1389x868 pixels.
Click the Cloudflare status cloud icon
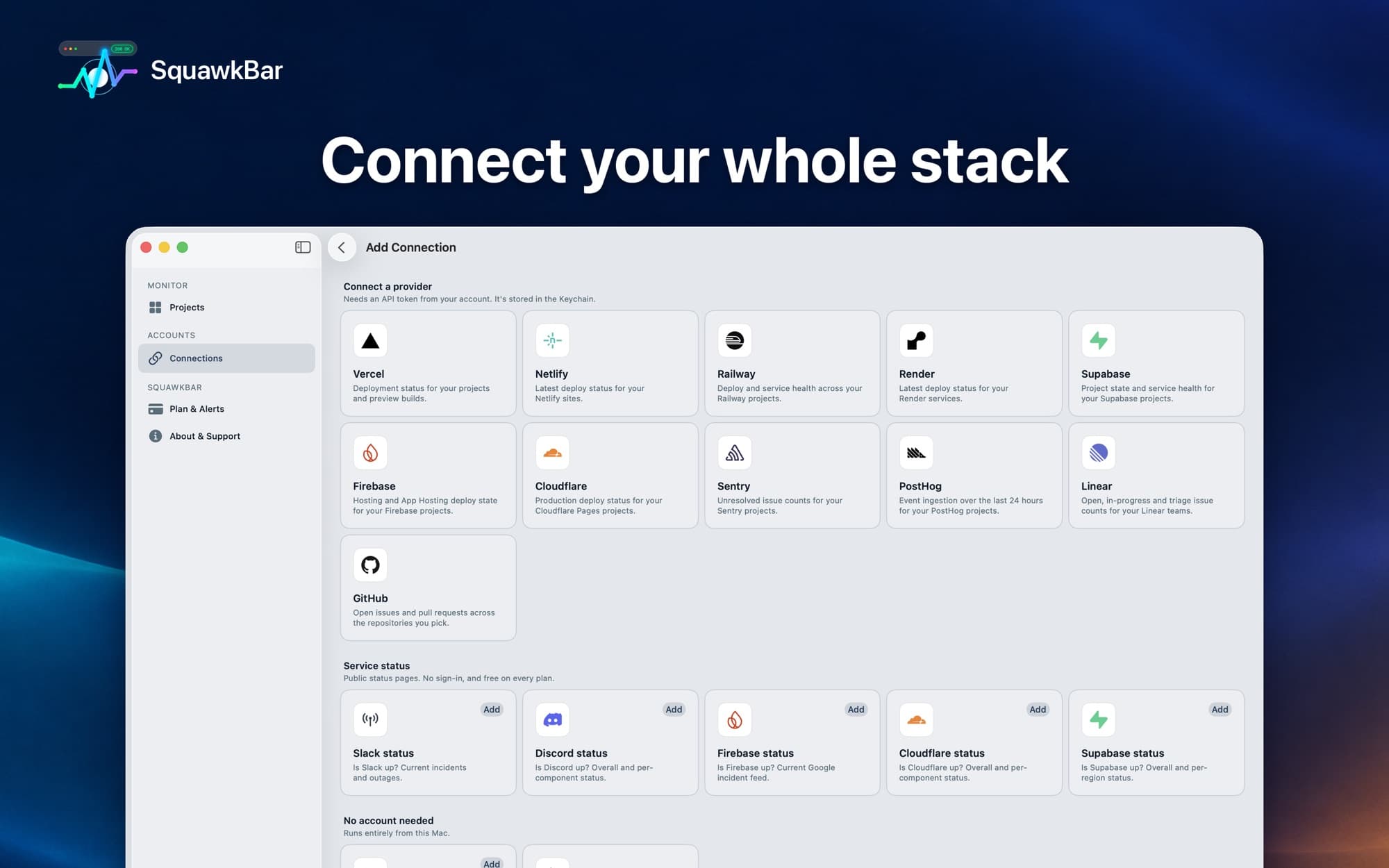point(916,719)
